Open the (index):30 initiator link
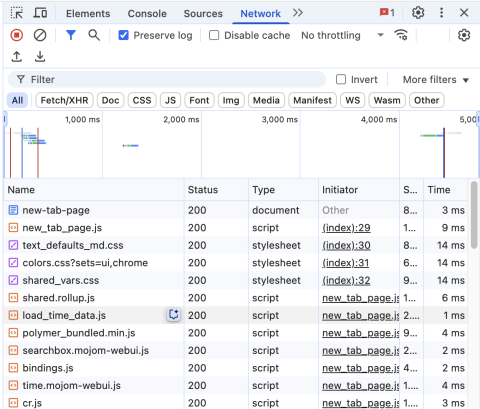 346,245
